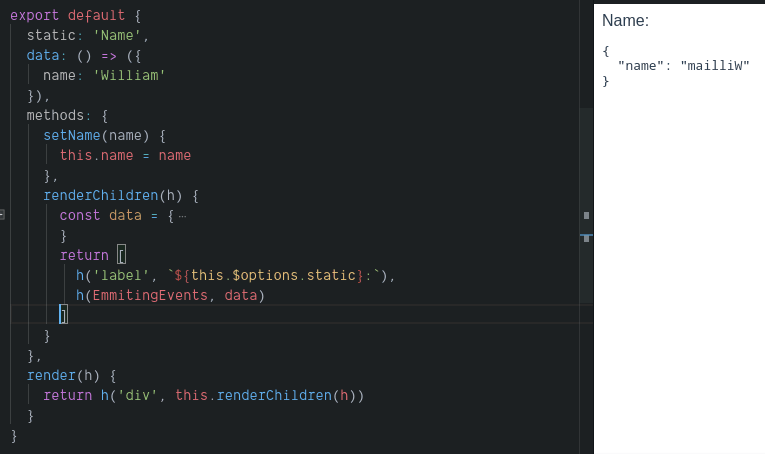Image resolution: width=765 pixels, height=454 pixels.
Task: Click the methods: { line
Action: (x=67, y=116)
